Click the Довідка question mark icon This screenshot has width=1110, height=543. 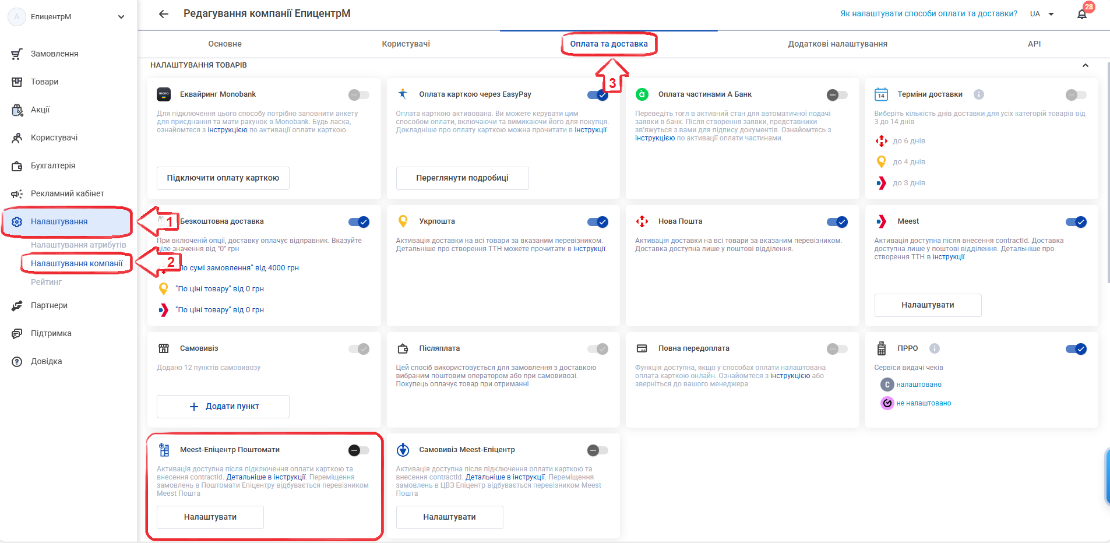pos(18,361)
